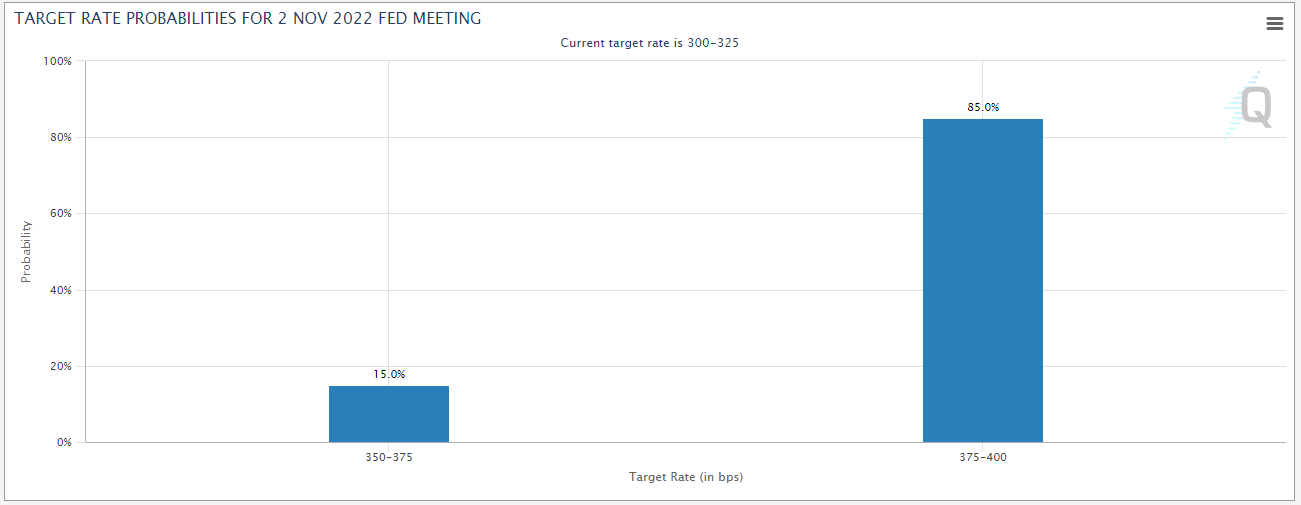Click the 15.0% data label
Image resolution: width=1301 pixels, height=505 pixels.
389,374
